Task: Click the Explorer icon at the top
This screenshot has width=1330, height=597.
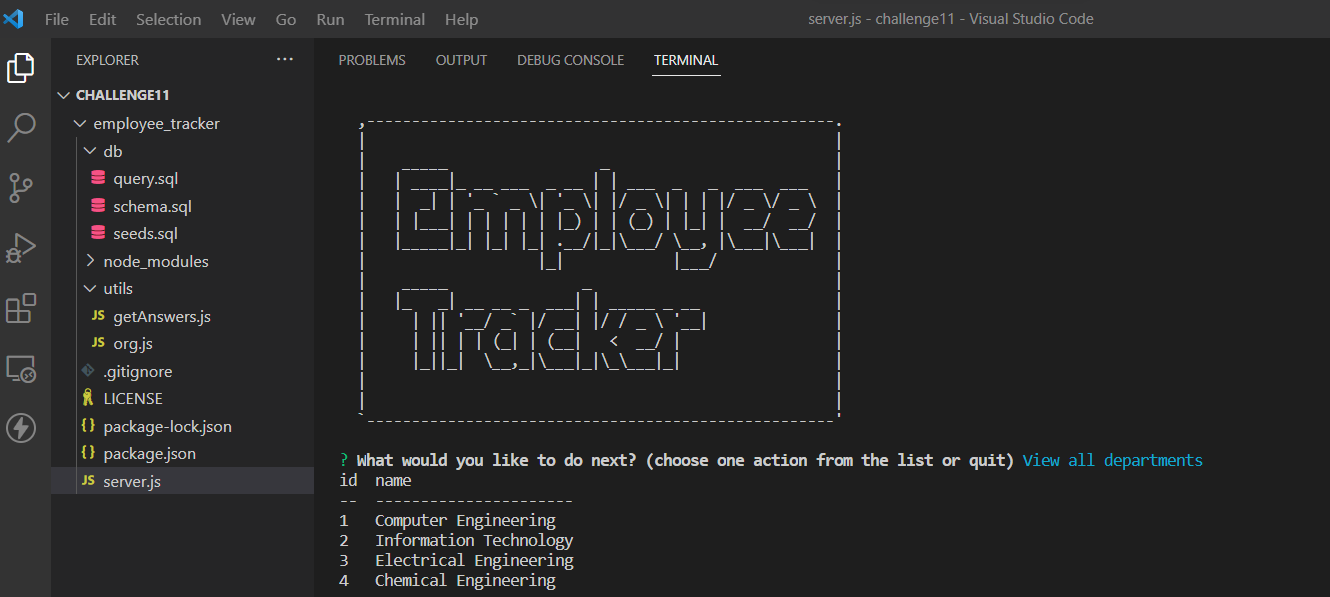Action: point(21,67)
